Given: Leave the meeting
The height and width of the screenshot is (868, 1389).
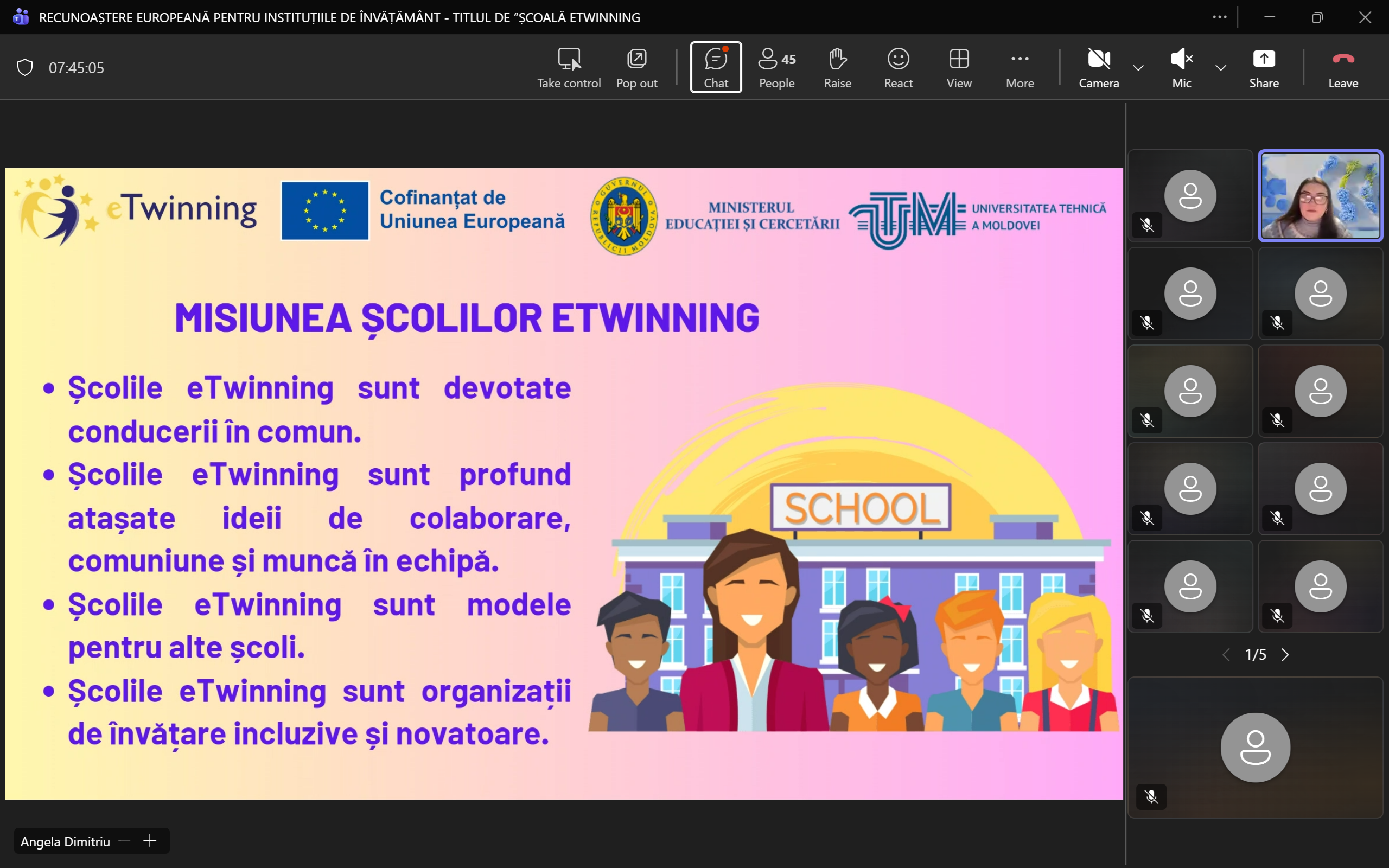Looking at the screenshot, I should [x=1342, y=67].
